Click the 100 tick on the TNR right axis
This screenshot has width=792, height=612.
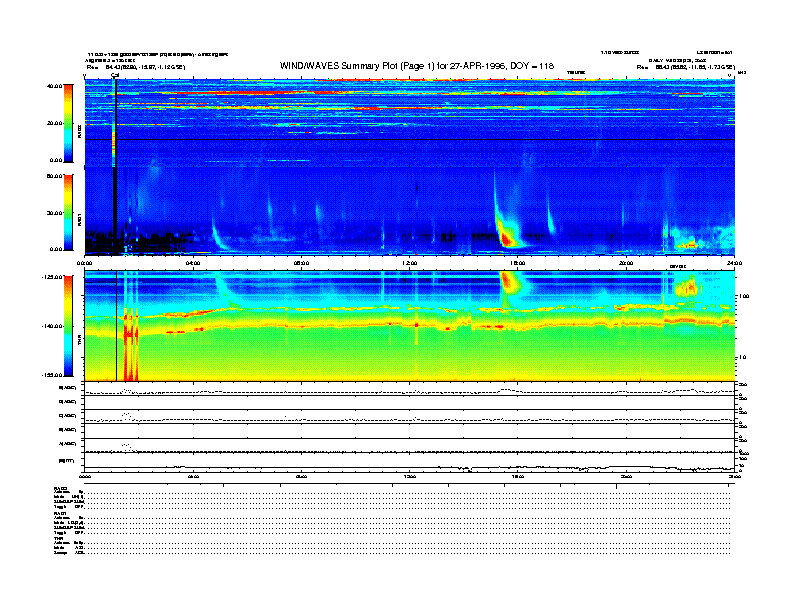pyautogui.click(x=744, y=296)
